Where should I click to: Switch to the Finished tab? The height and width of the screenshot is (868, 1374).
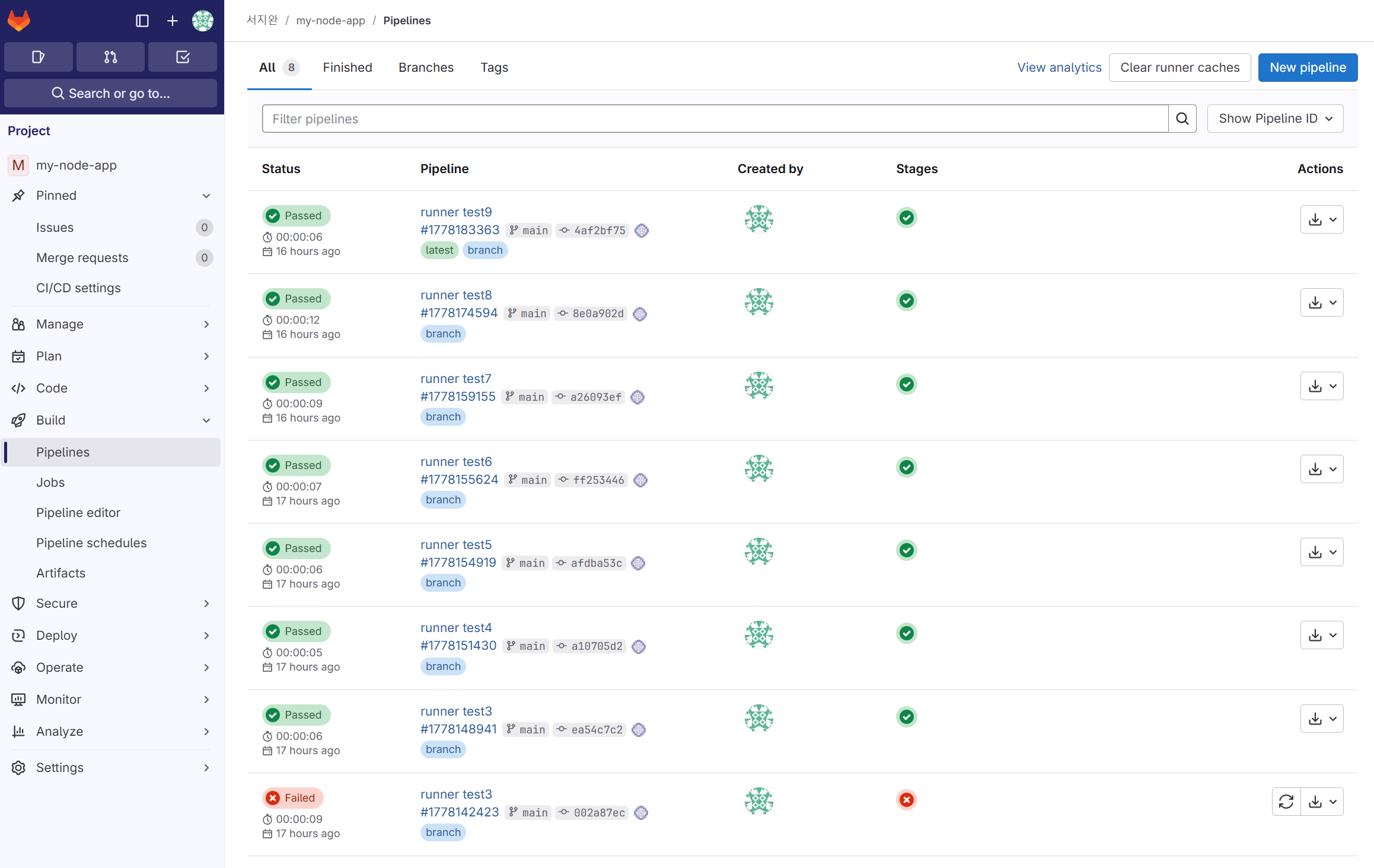348,68
